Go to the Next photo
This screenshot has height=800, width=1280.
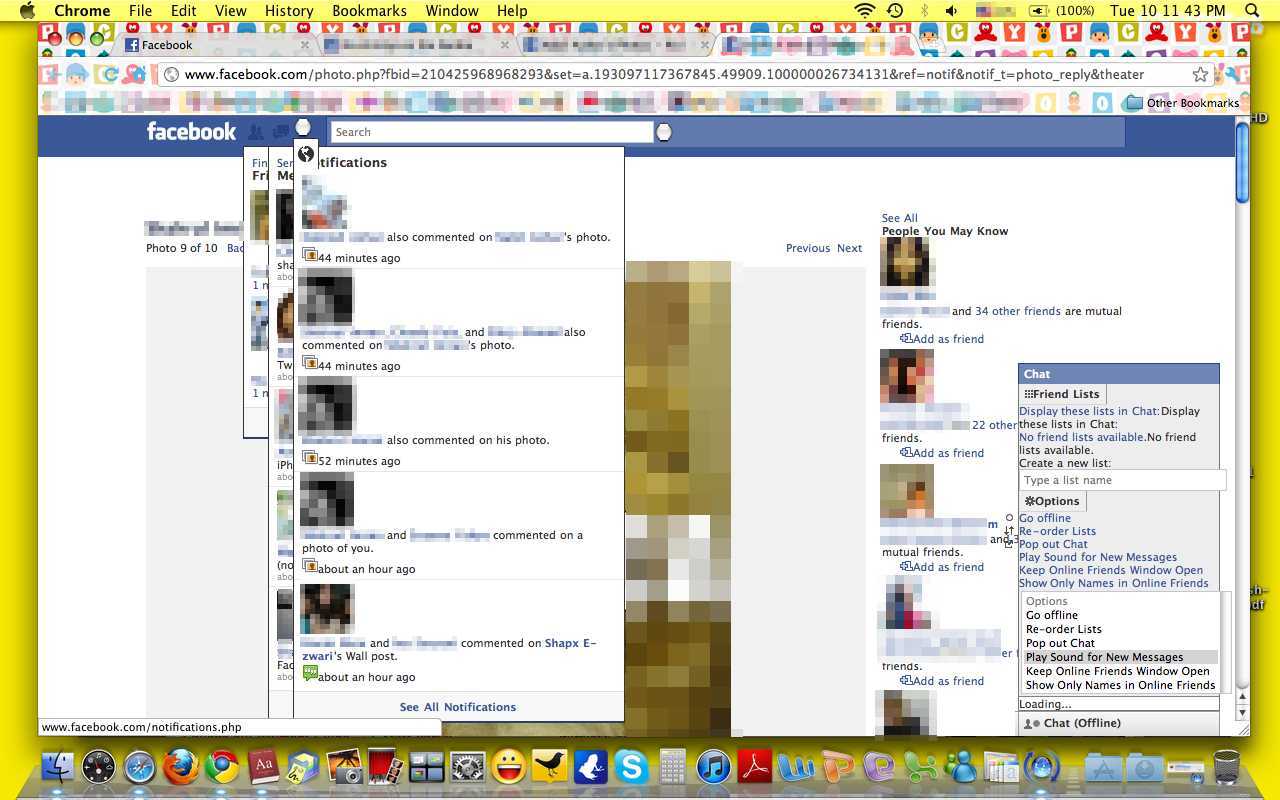[x=849, y=248]
